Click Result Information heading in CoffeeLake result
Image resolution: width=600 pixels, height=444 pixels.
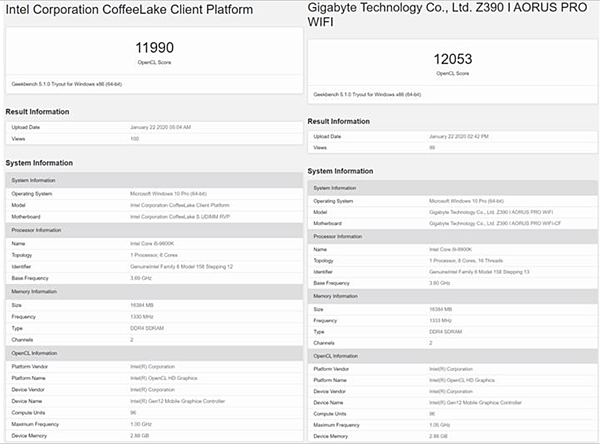point(37,112)
